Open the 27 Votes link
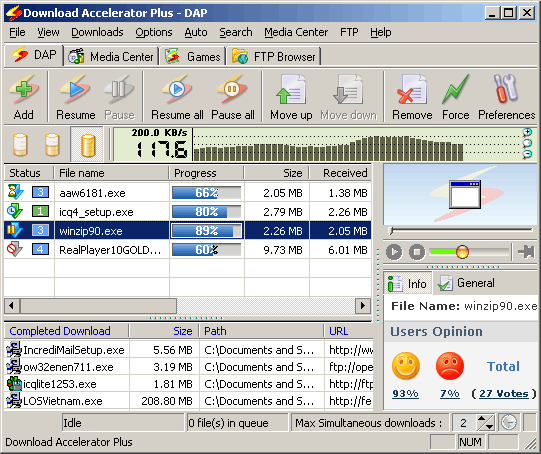The image size is (541, 454). coord(504,394)
